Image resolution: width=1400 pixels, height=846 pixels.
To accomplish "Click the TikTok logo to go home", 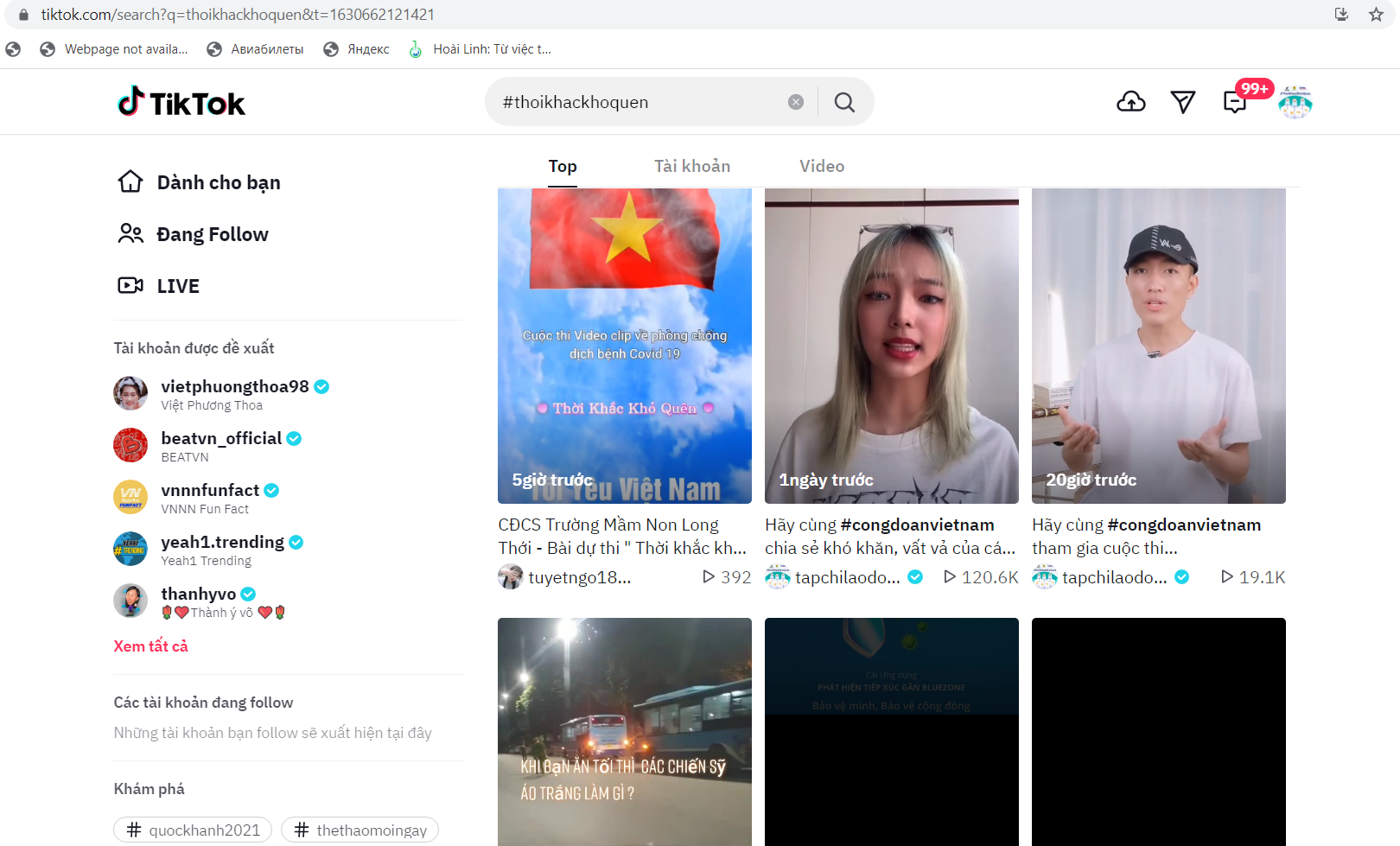I will click(181, 101).
